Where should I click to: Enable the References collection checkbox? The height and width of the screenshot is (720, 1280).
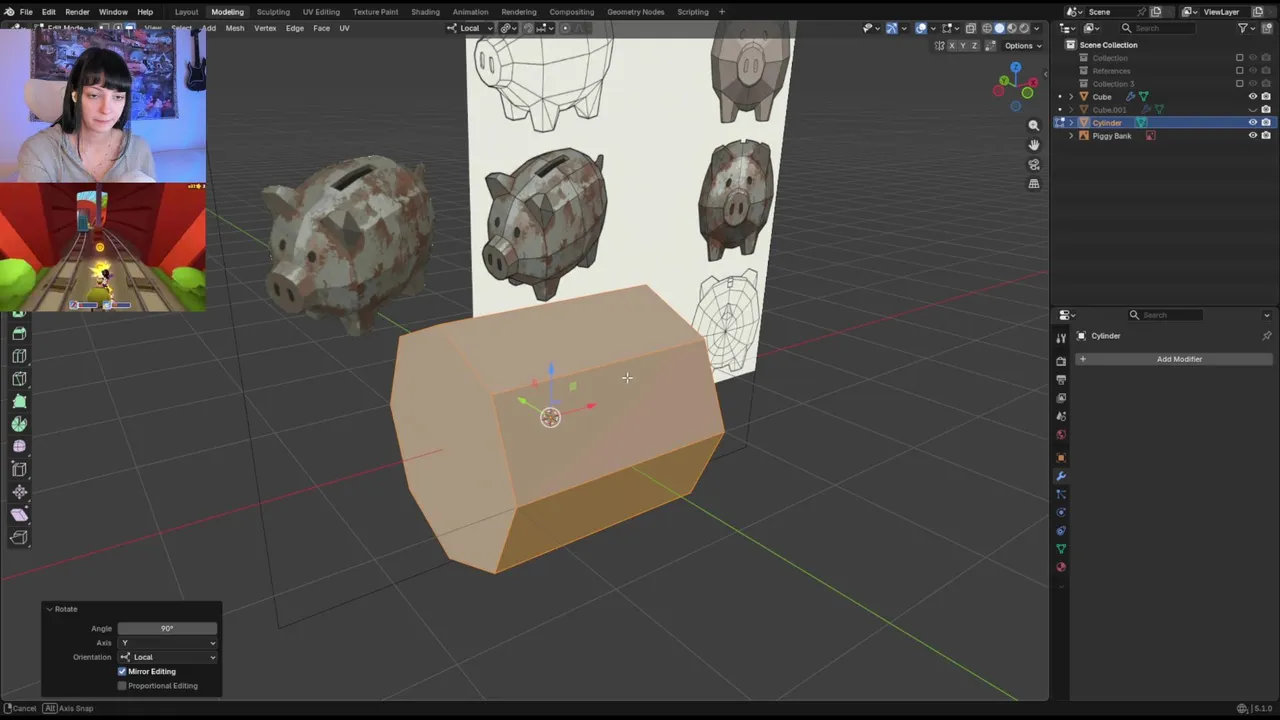[x=1240, y=71]
